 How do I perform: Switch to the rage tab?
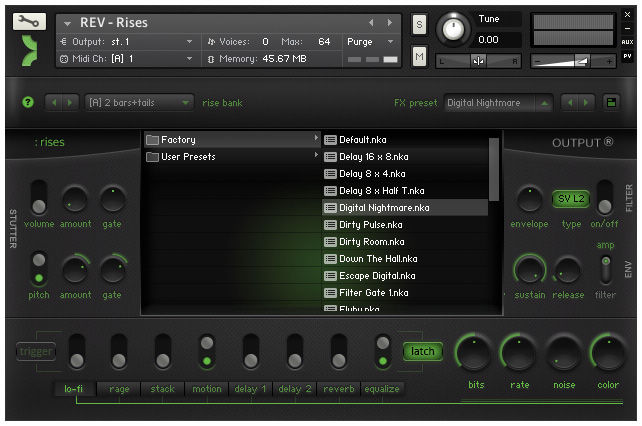[x=119, y=389]
